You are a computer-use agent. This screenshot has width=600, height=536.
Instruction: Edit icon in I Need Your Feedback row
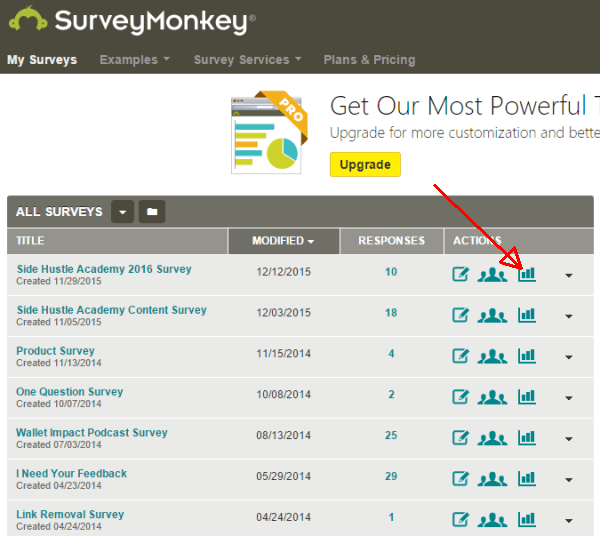click(x=460, y=479)
